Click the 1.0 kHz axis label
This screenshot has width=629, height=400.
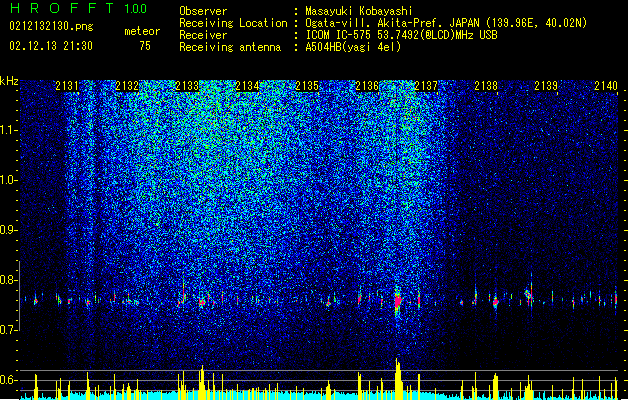click(x=8, y=180)
